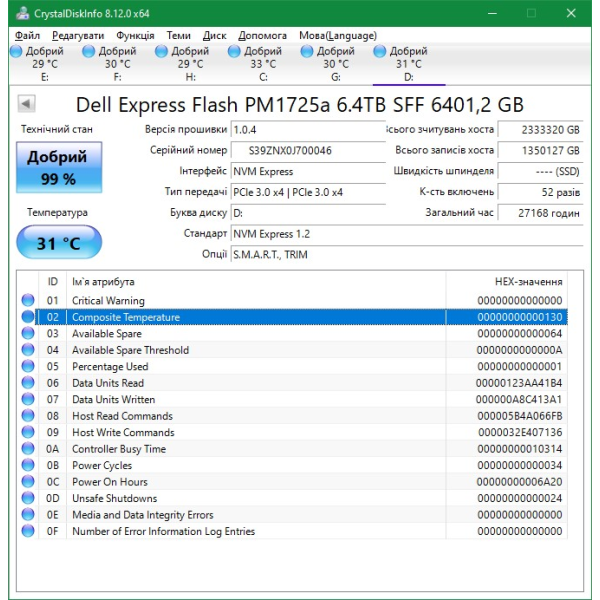The image size is (600, 600).
Task: Open the Функція menu
Action: point(135,36)
